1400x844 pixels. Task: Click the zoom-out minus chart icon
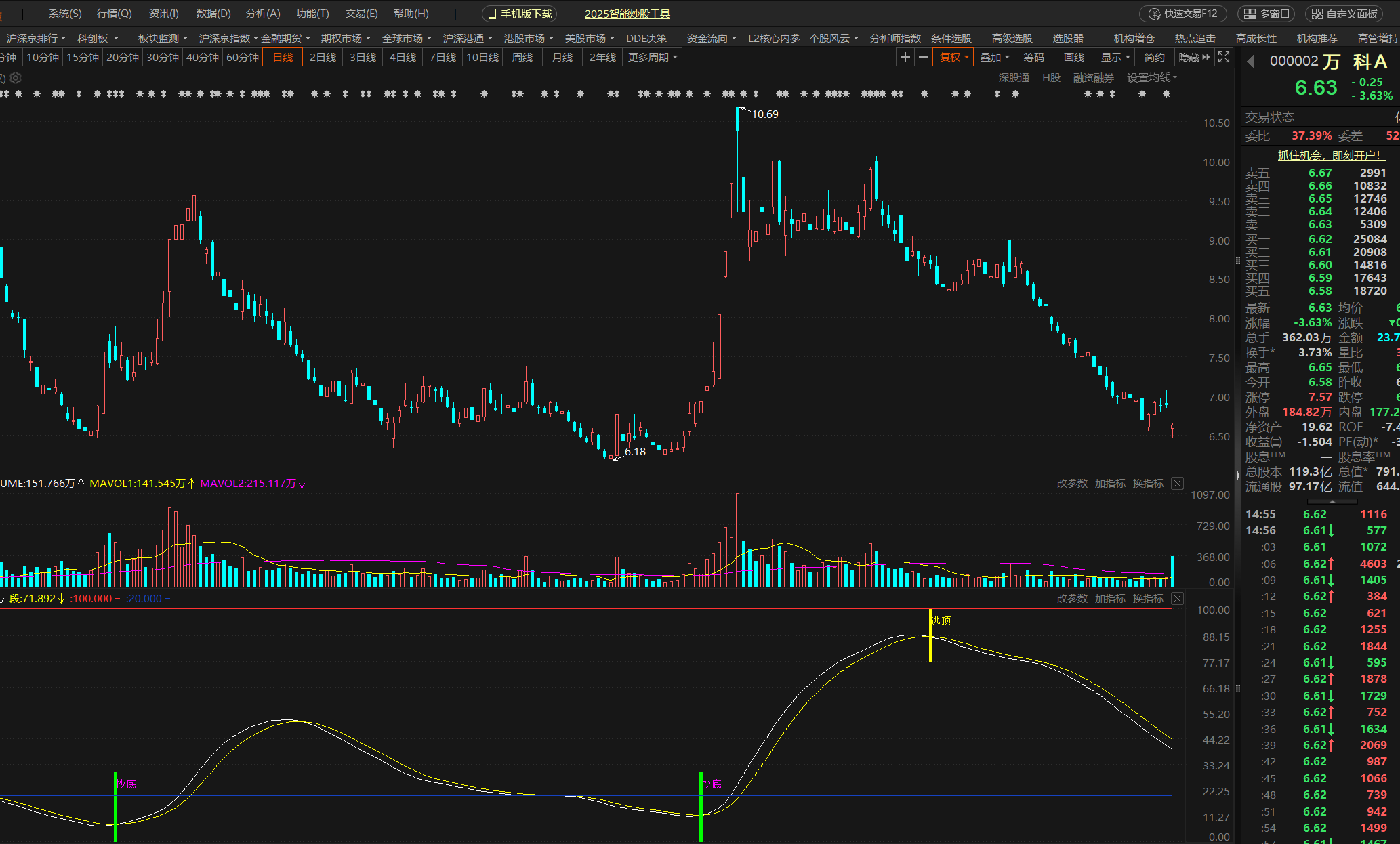coord(923,58)
